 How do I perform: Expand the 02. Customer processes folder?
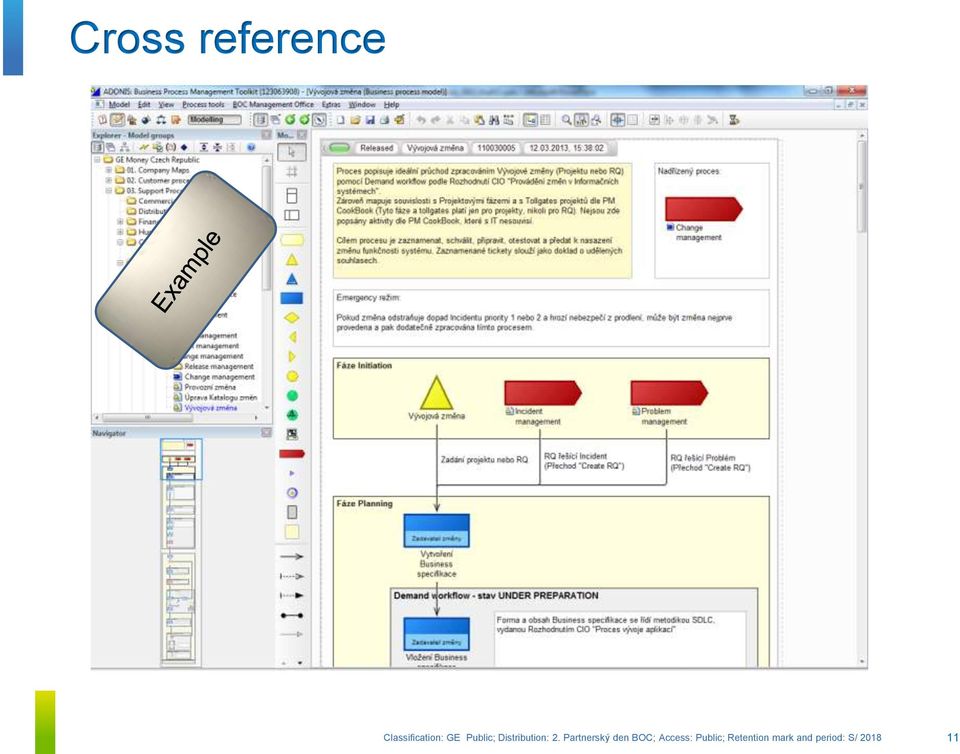pos(108,181)
